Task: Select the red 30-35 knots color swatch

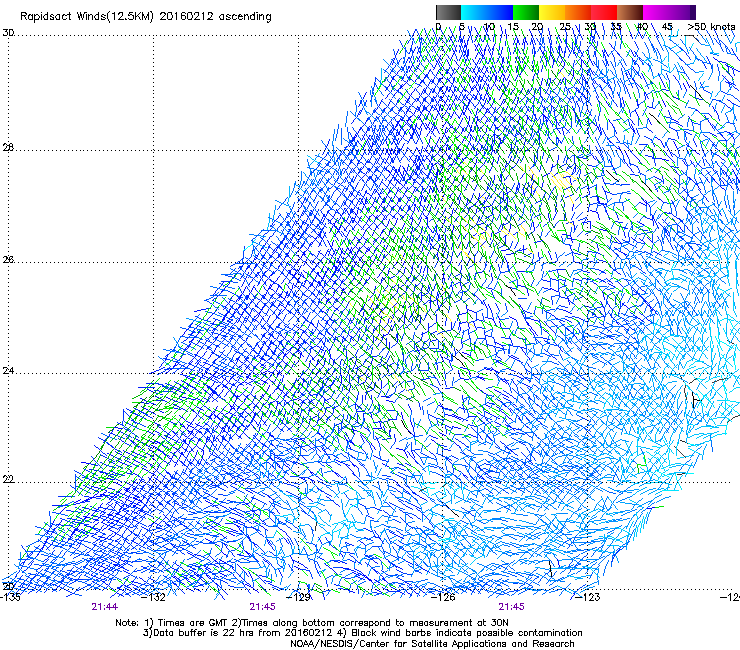Action: (604, 12)
